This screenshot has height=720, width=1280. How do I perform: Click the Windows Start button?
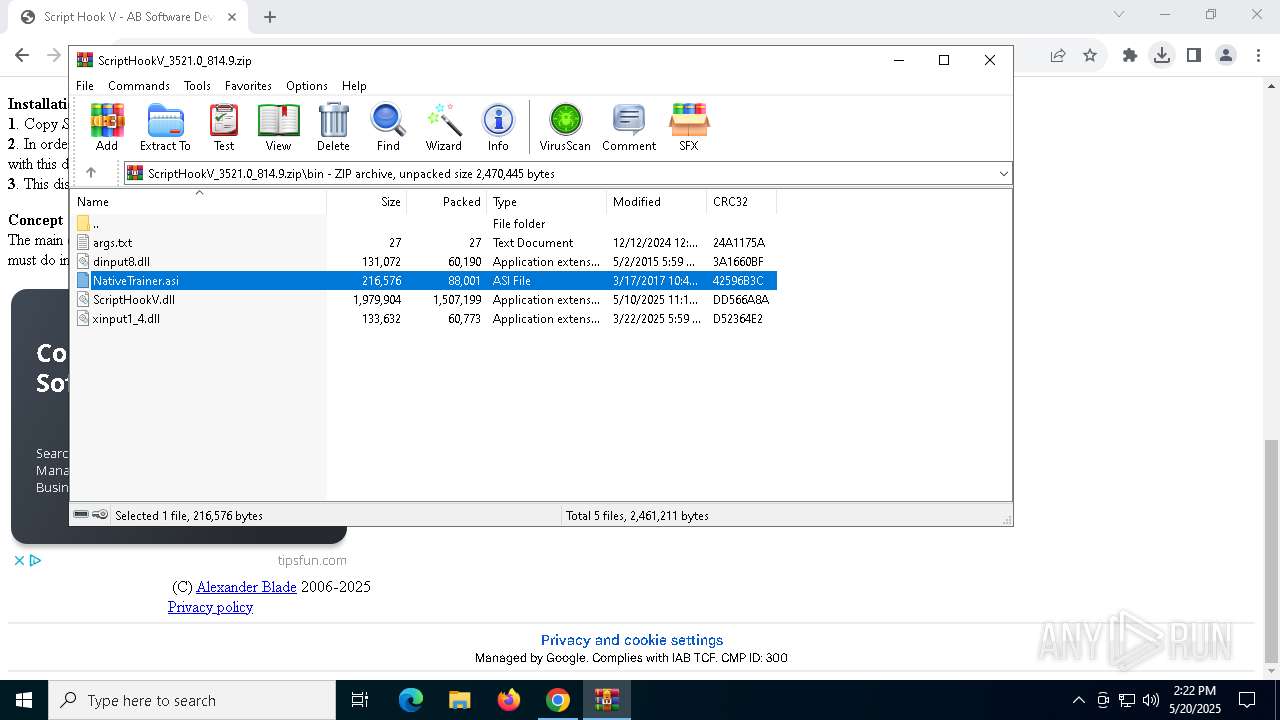coord(24,700)
